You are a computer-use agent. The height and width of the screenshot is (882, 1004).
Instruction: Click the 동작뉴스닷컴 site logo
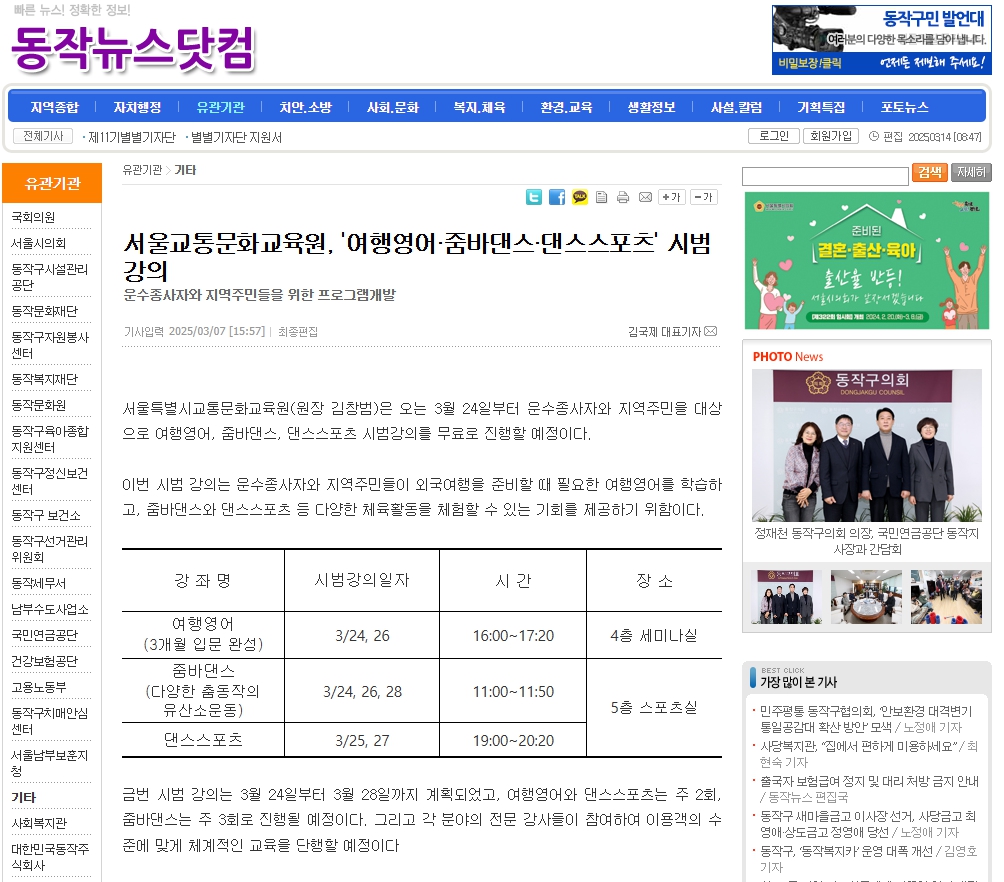(133, 49)
